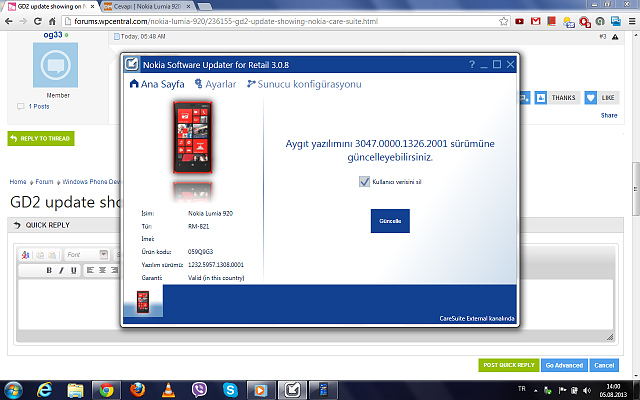Open Chrome menu hamburger icon
Screen dimensions: 640x400
click(x=632, y=21)
